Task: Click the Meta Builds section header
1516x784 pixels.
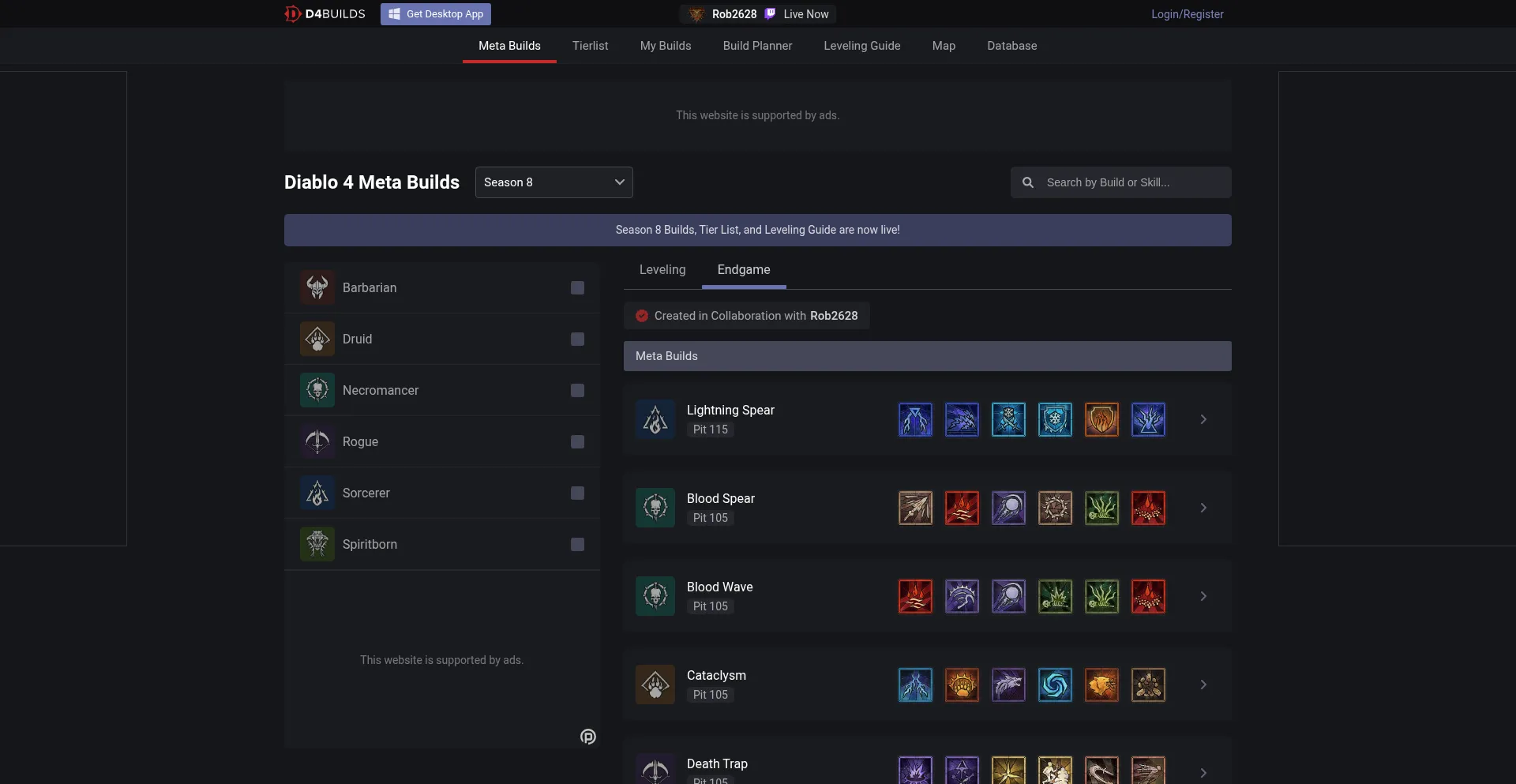Action: (x=928, y=356)
